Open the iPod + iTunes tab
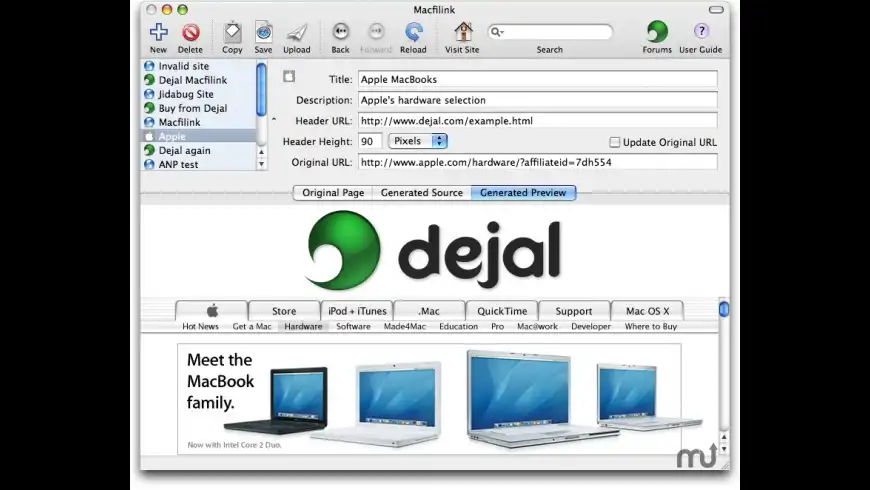 [x=357, y=311]
